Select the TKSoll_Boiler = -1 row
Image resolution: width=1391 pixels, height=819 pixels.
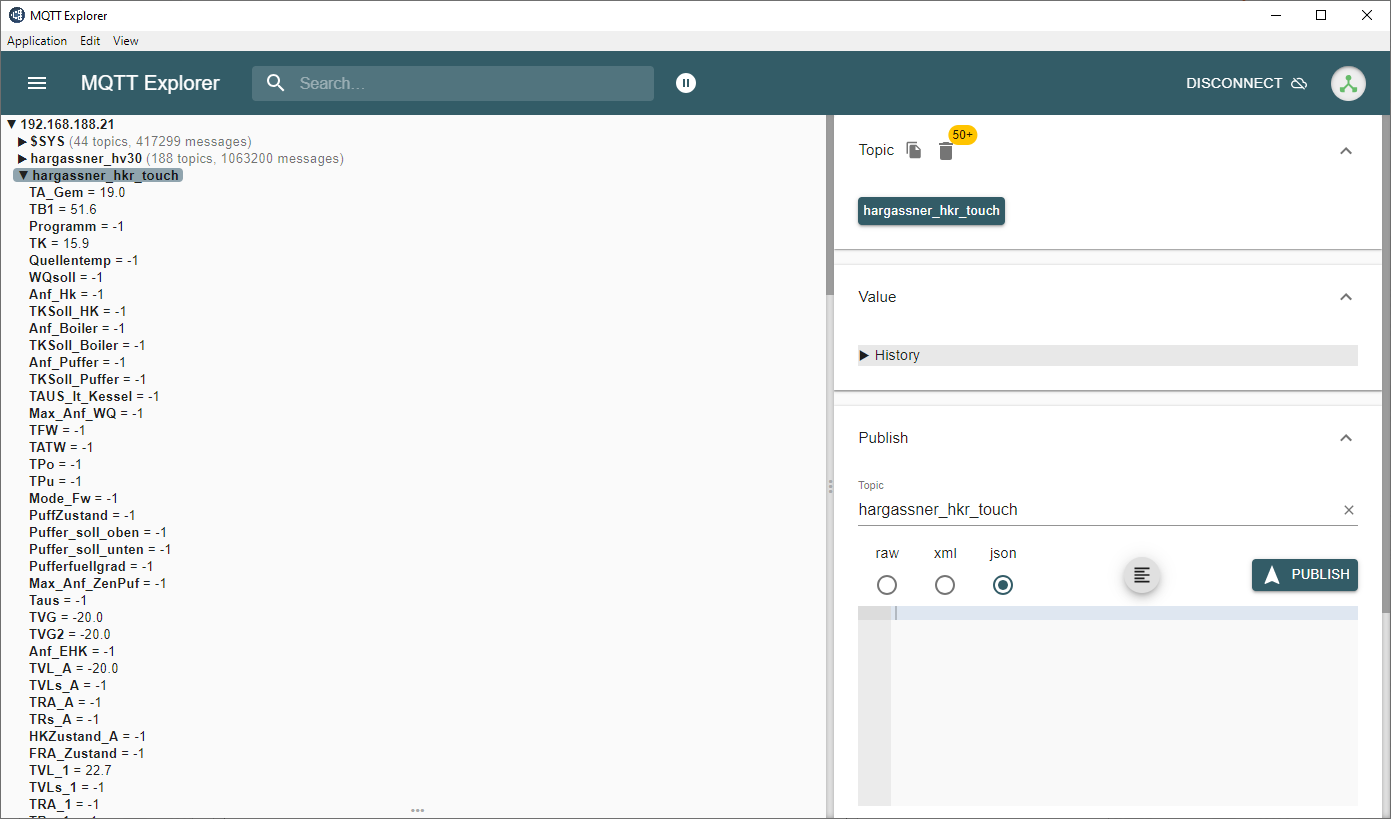pyautogui.click(x=87, y=345)
